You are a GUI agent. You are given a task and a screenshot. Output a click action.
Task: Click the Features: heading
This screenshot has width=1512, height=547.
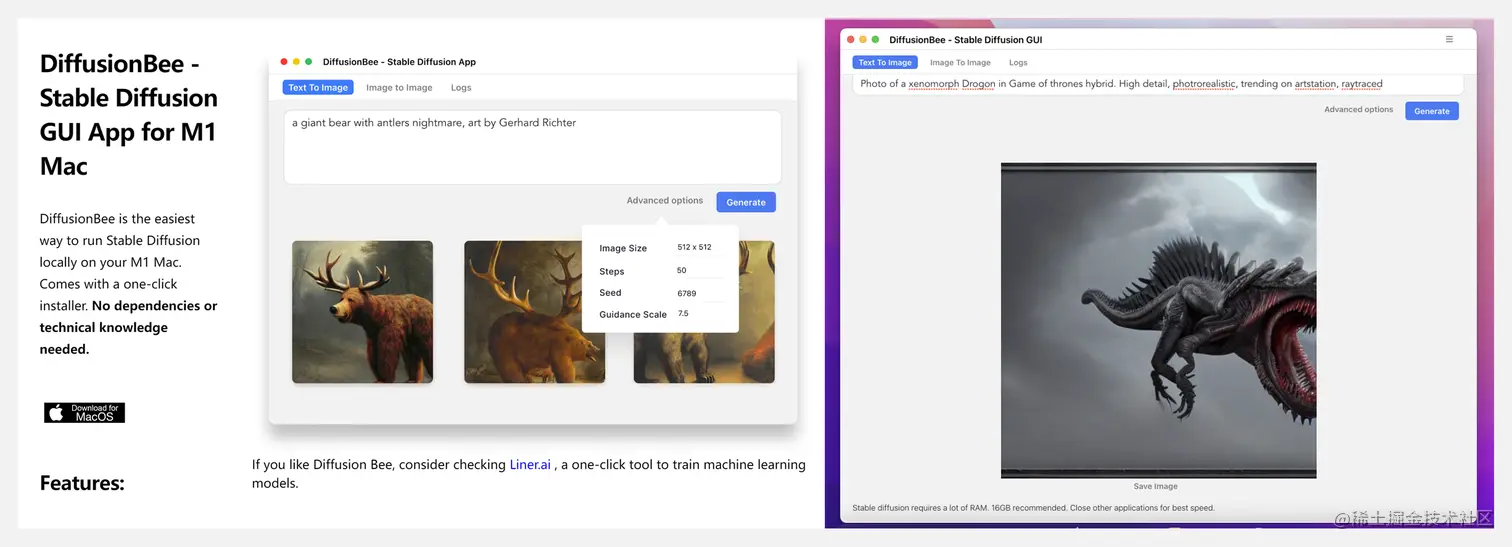coord(82,483)
